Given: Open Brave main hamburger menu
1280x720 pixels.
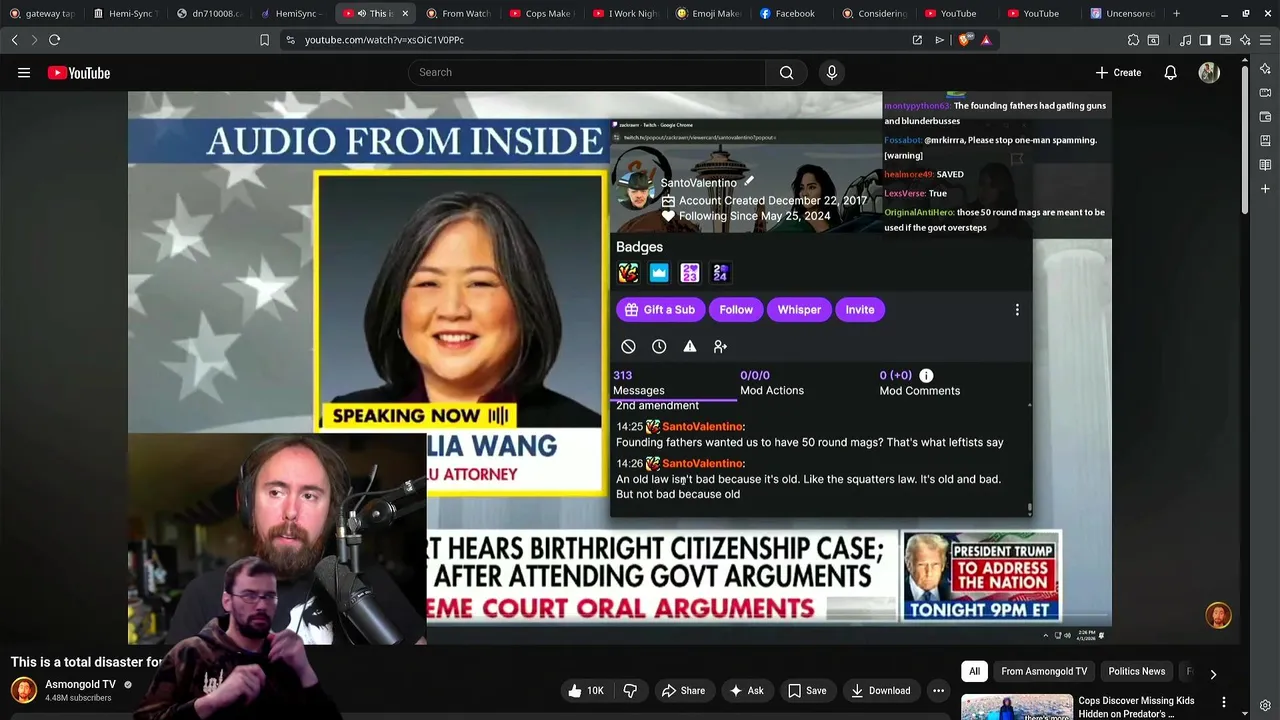Looking at the screenshot, I should 1265,40.
